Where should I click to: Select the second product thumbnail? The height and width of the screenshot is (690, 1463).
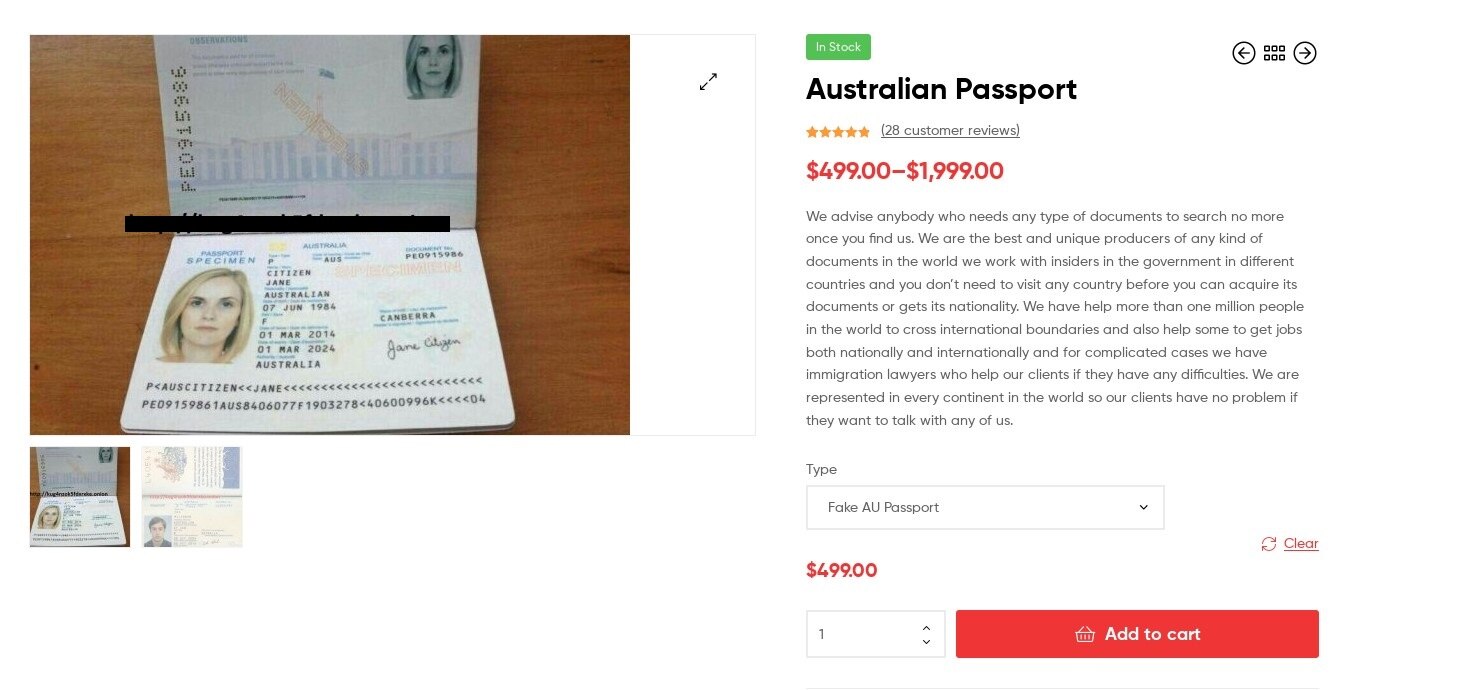click(x=192, y=497)
